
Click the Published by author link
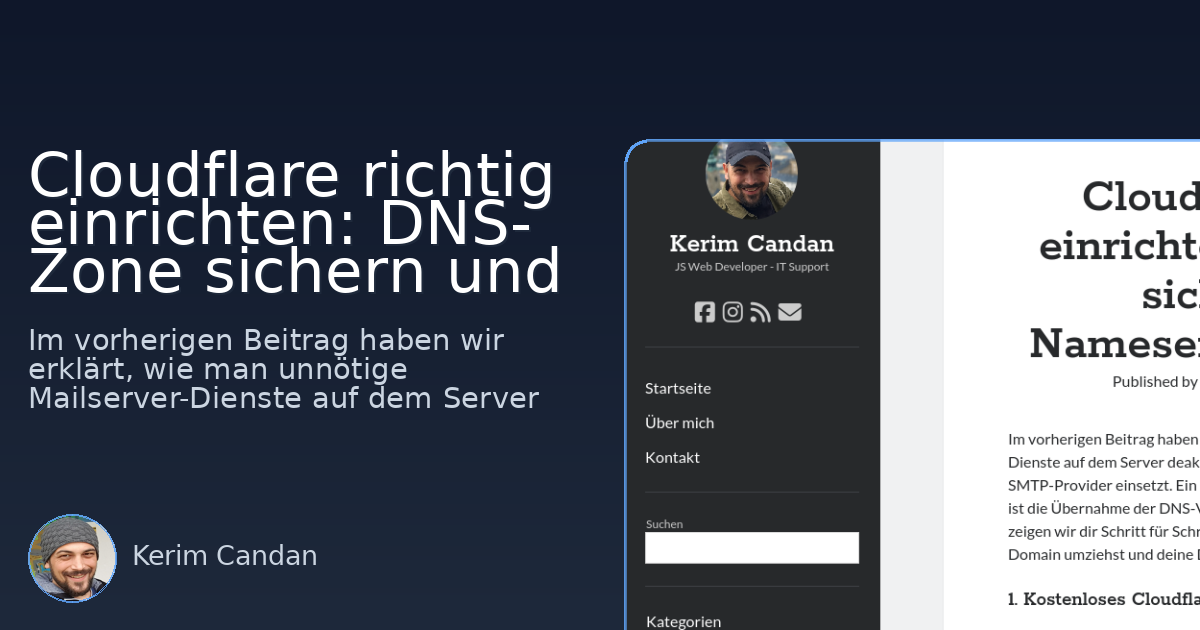coord(1155,381)
